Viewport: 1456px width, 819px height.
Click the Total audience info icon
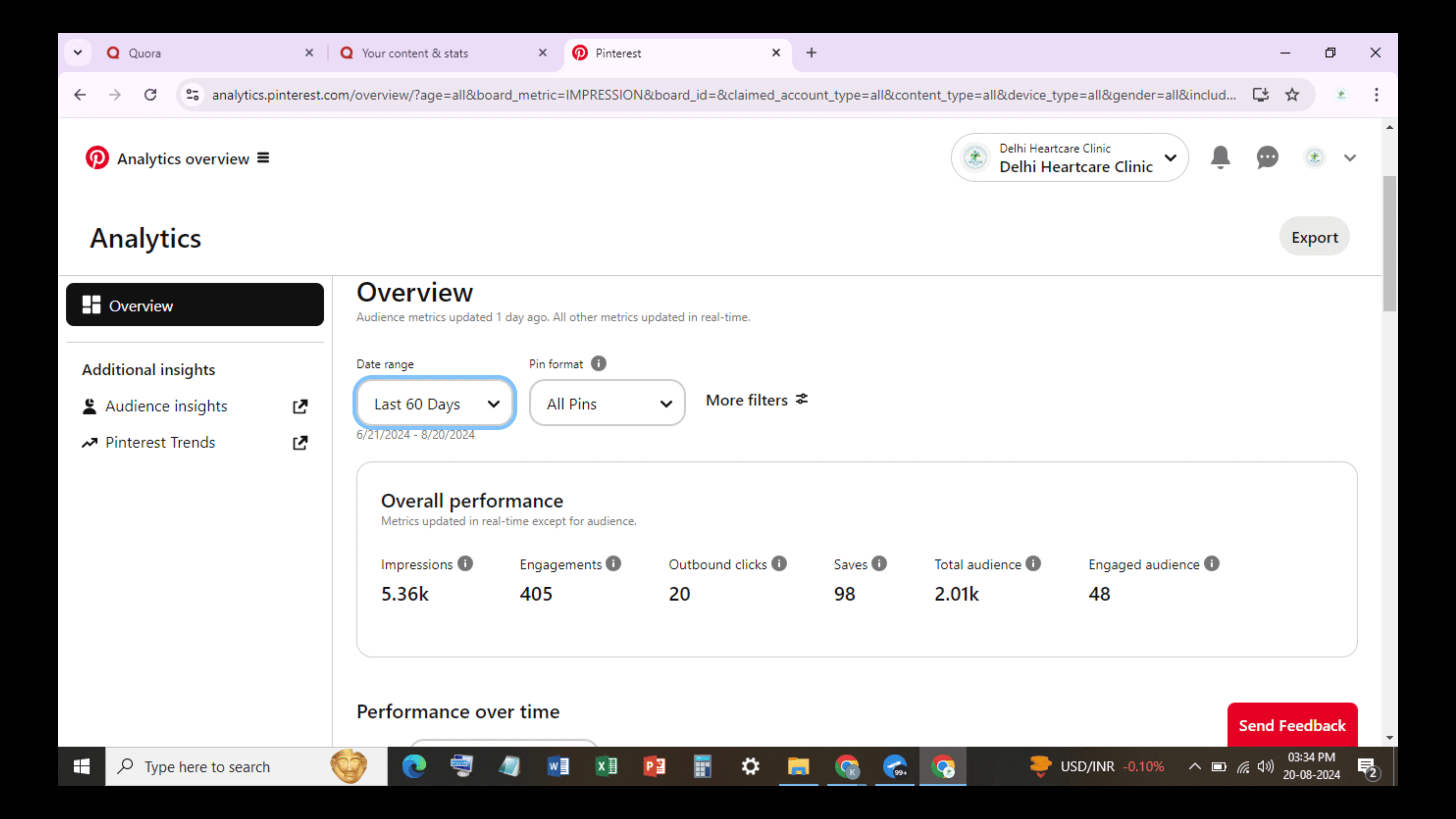pyautogui.click(x=1033, y=563)
